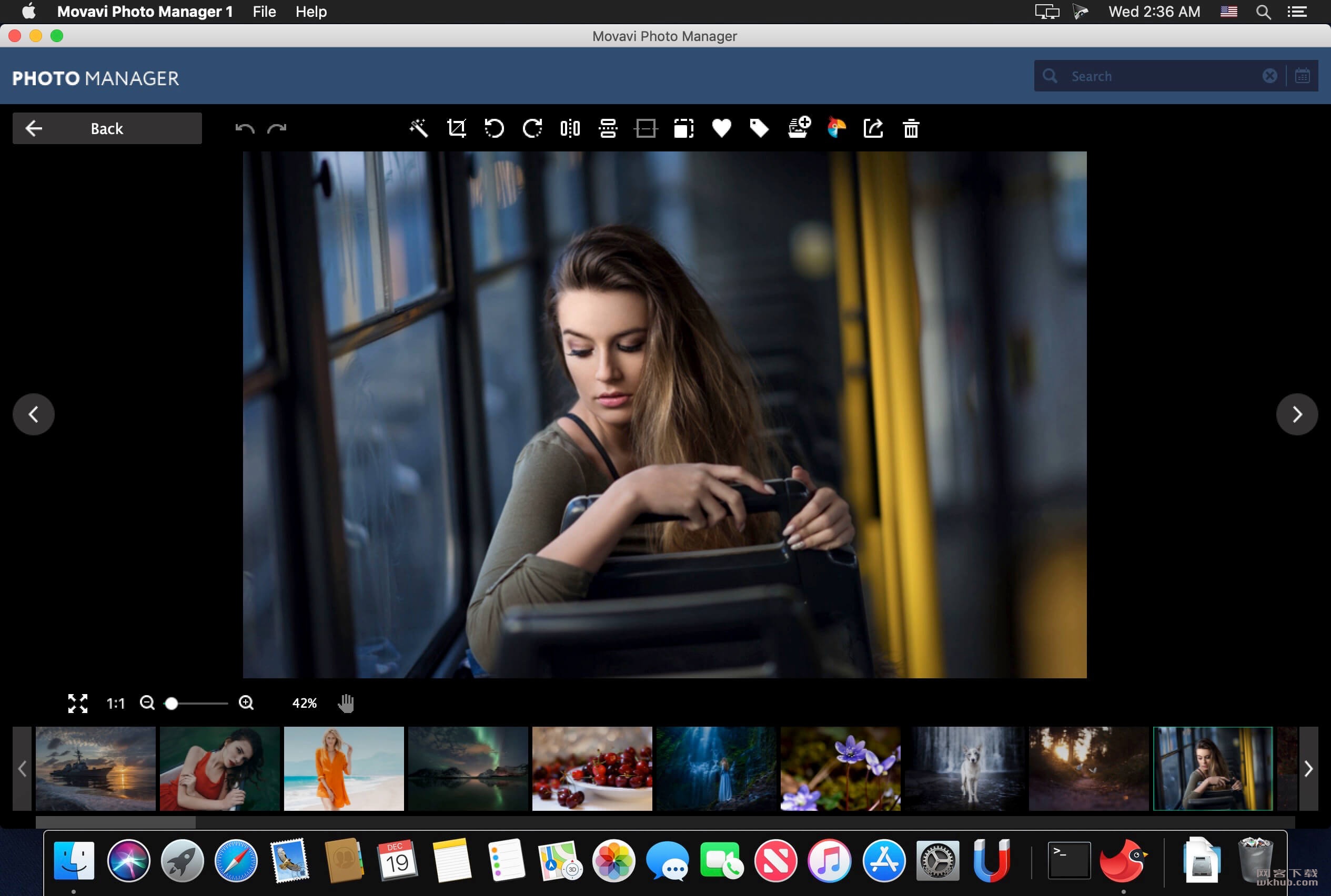Viewport: 1331px width, 896px height.
Task: Open Safari from the Dock
Action: point(236,860)
